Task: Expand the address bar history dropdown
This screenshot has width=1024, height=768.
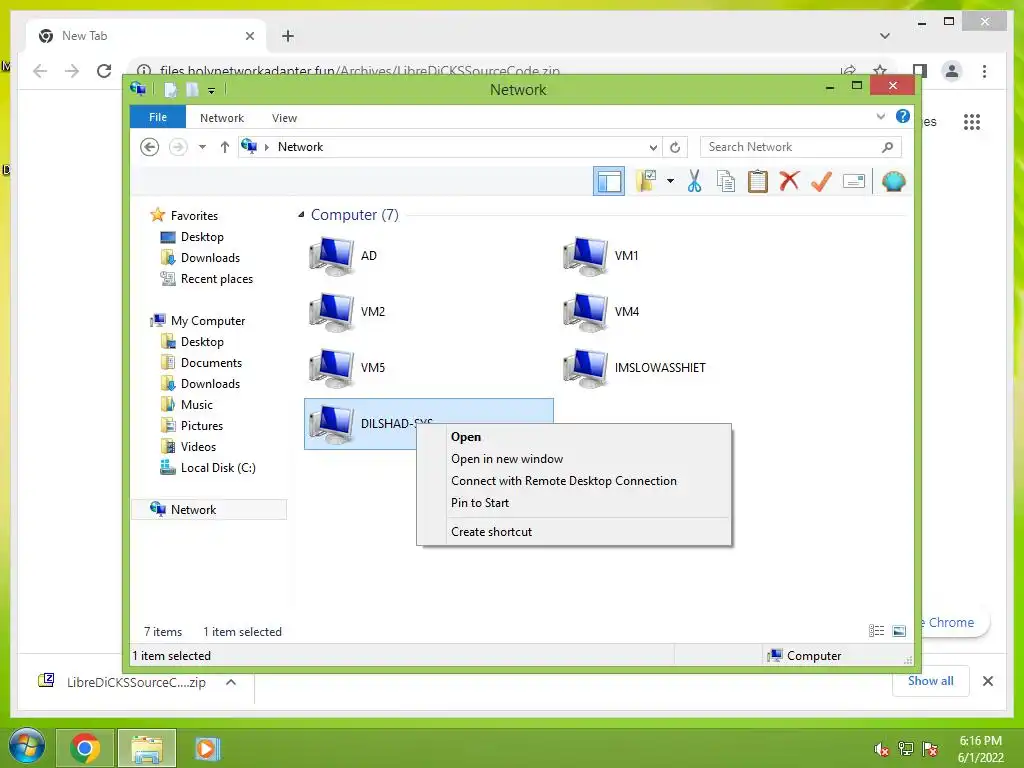Action: [x=653, y=148]
